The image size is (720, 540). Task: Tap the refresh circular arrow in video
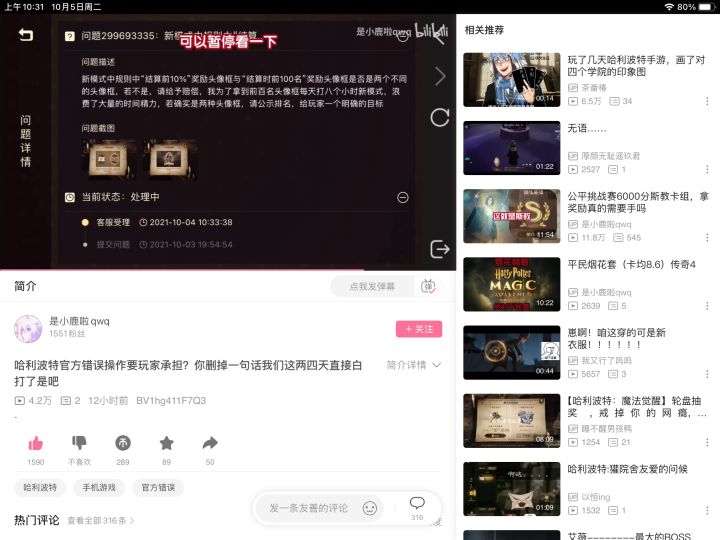pyautogui.click(x=439, y=118)
